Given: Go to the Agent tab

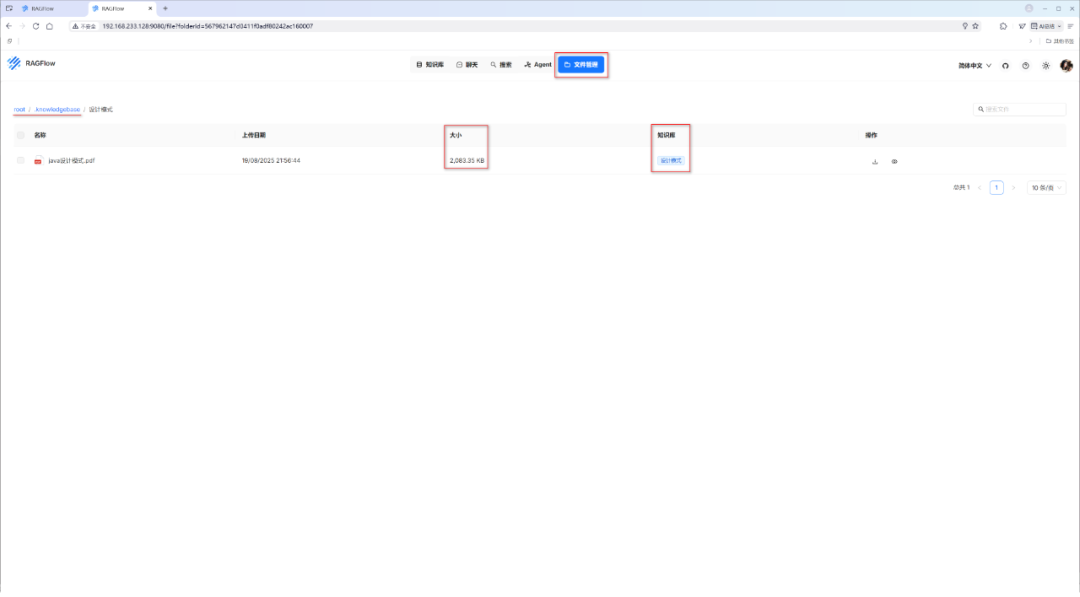Looking at the screenshot, I should point(537,65).
